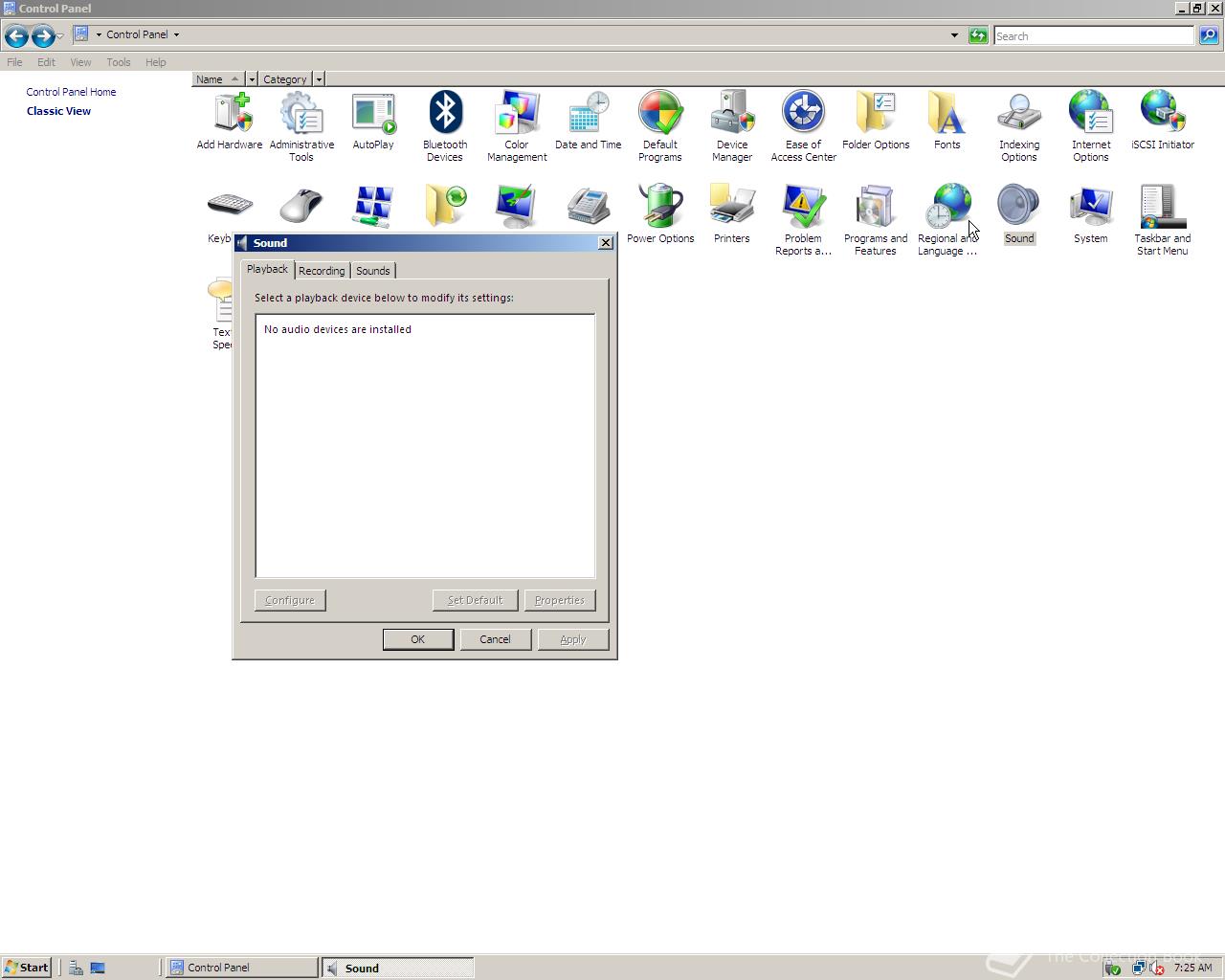
Task: Open Color Management
Action: (x=517, y=126)
